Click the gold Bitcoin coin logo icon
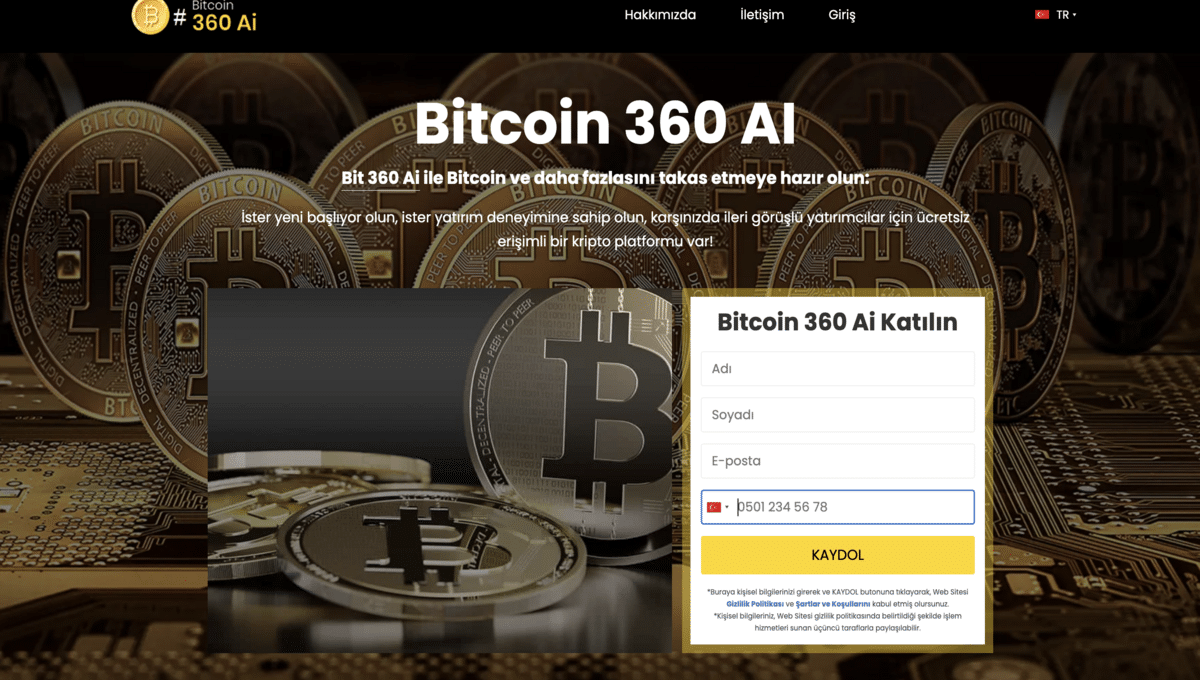The image size is (1200, 680). (150, 16)
